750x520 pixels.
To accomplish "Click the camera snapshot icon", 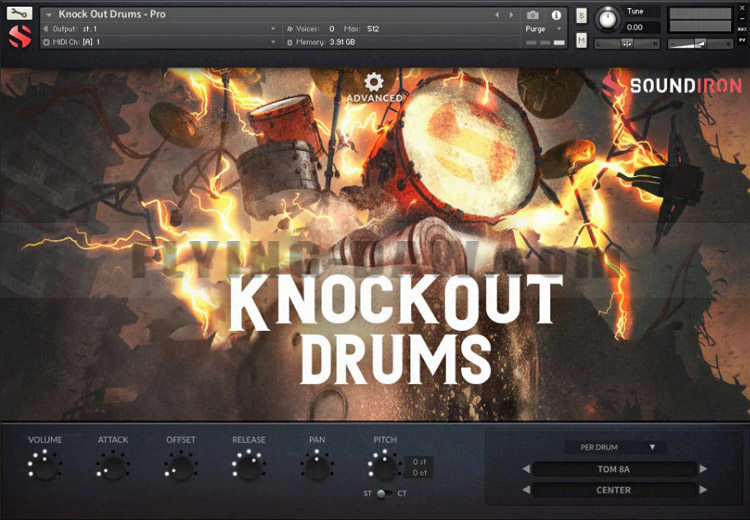I will coord(533,15).
